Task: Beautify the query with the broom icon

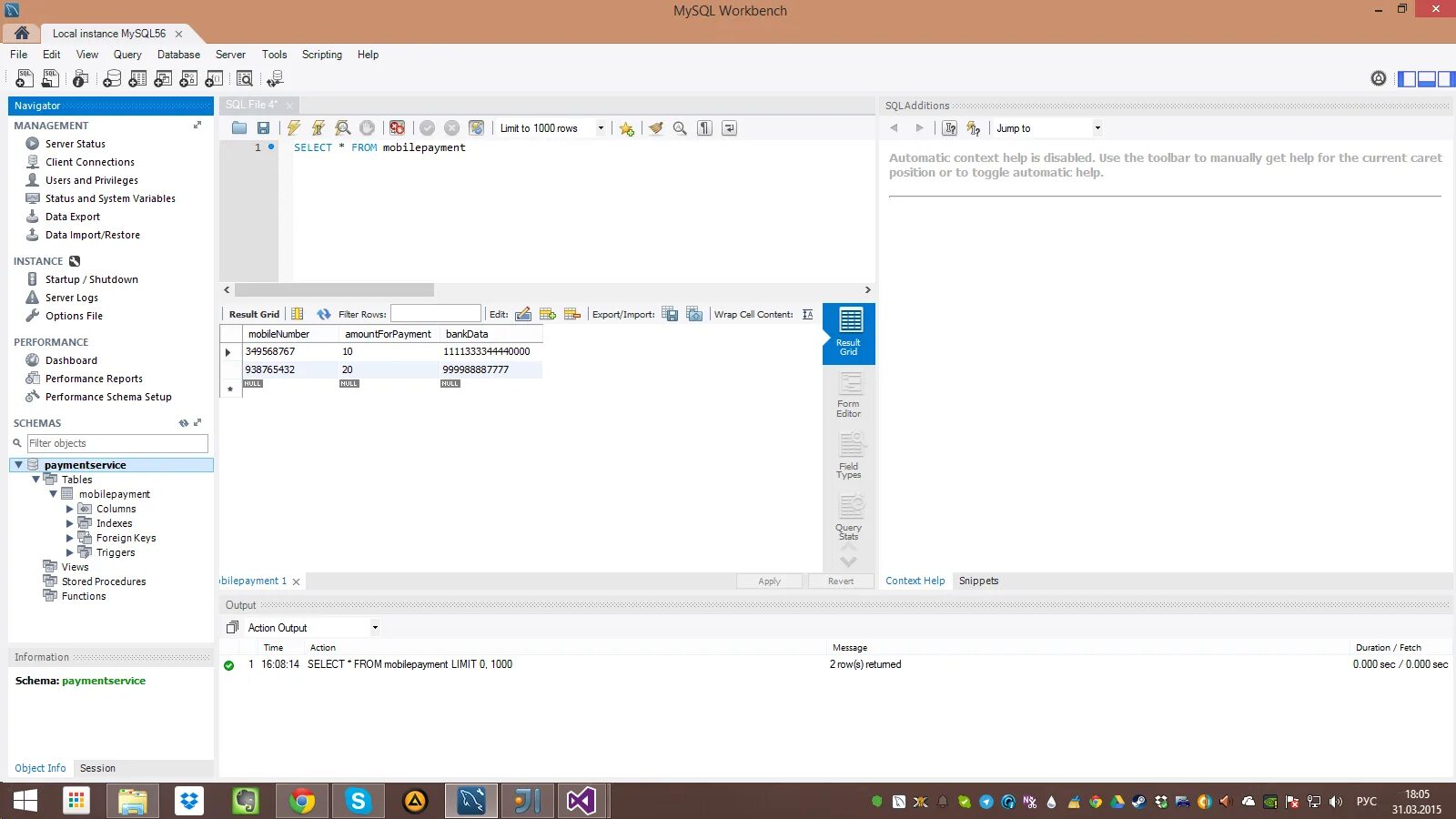Action: pos(655,128)
